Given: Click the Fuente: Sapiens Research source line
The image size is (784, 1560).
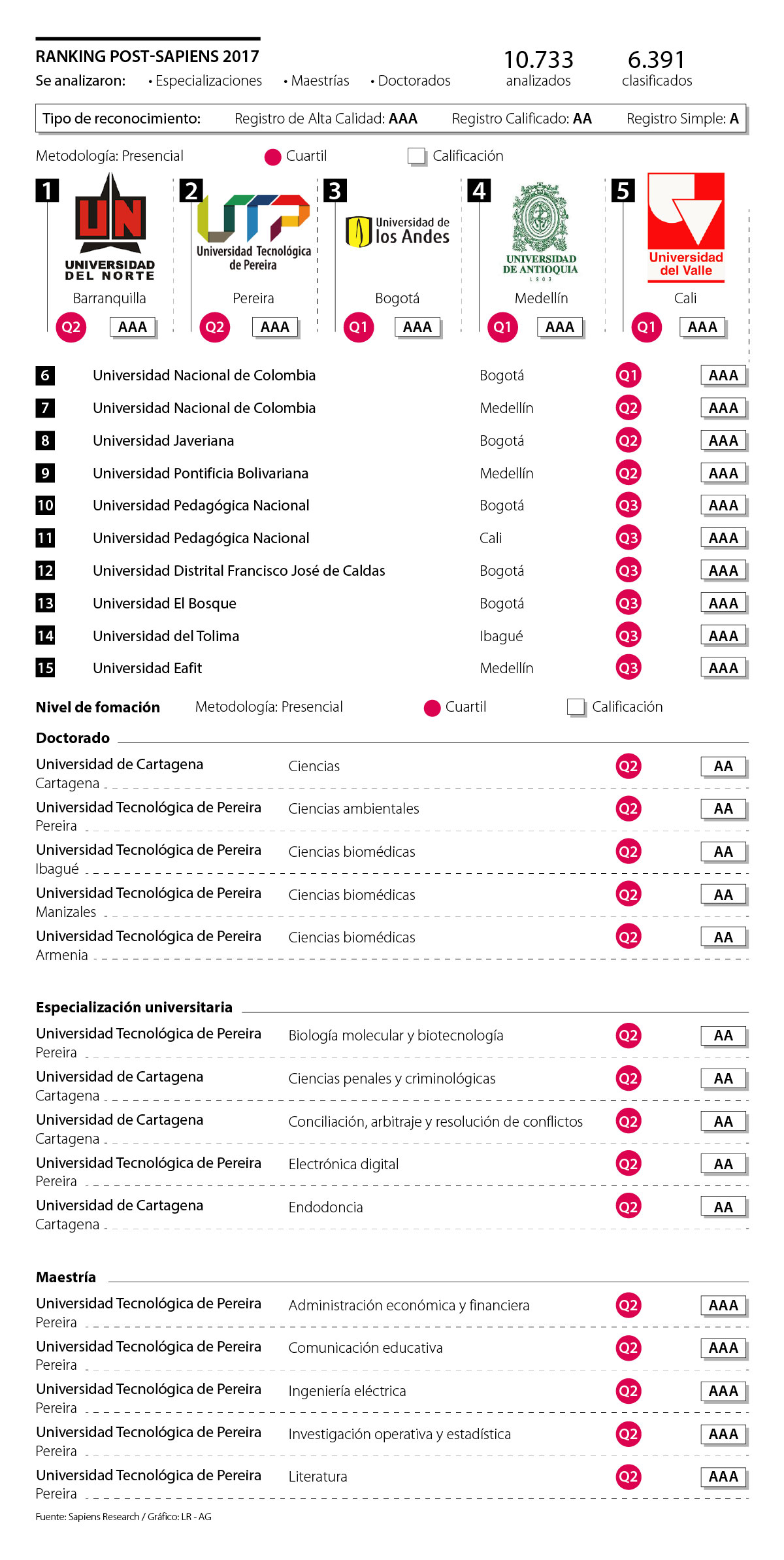Looking at the screenshot, I should [123, 1516].
